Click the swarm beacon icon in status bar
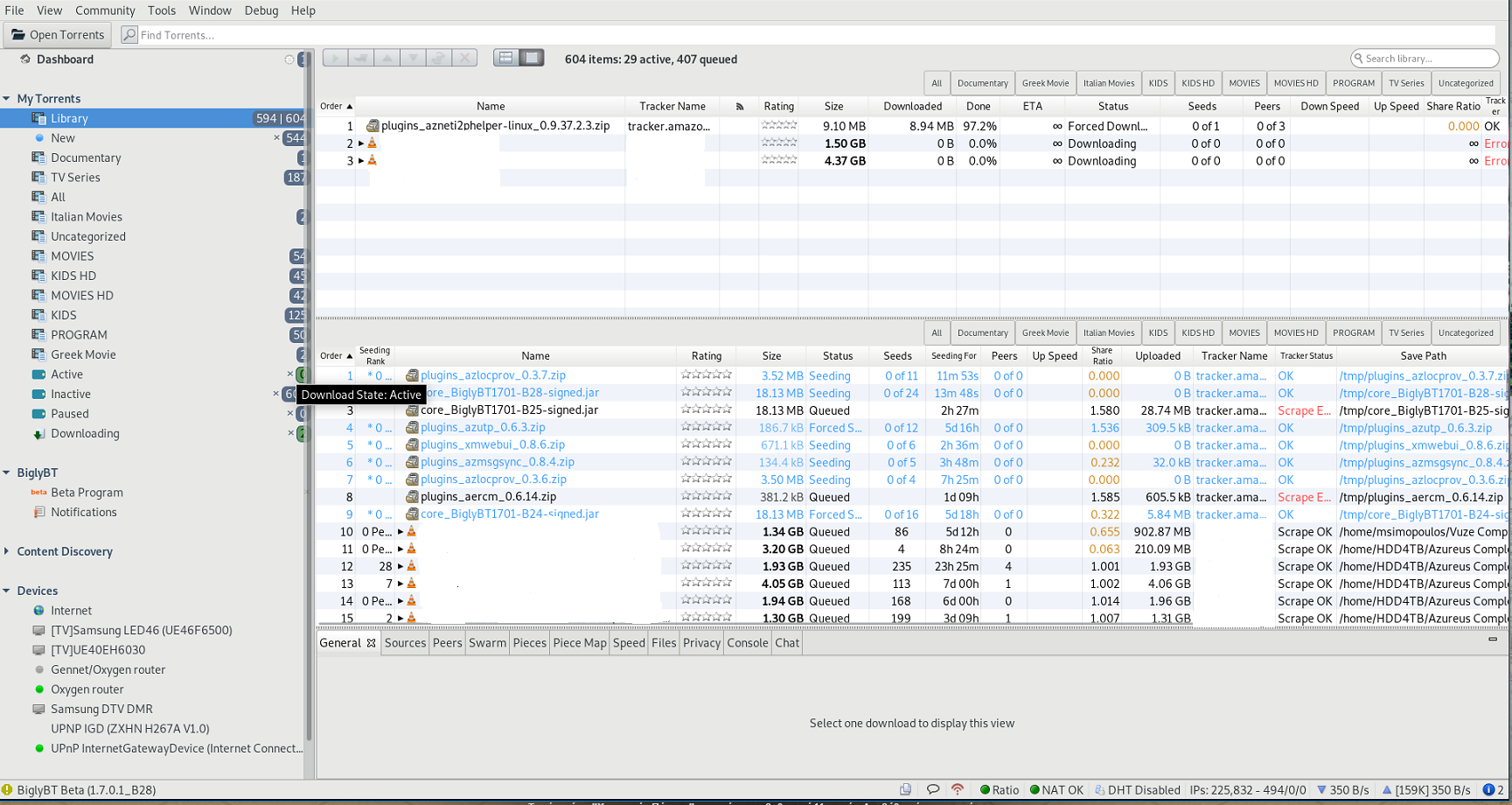The width and height of the screenshot is (1512, 805). [957, 789]
